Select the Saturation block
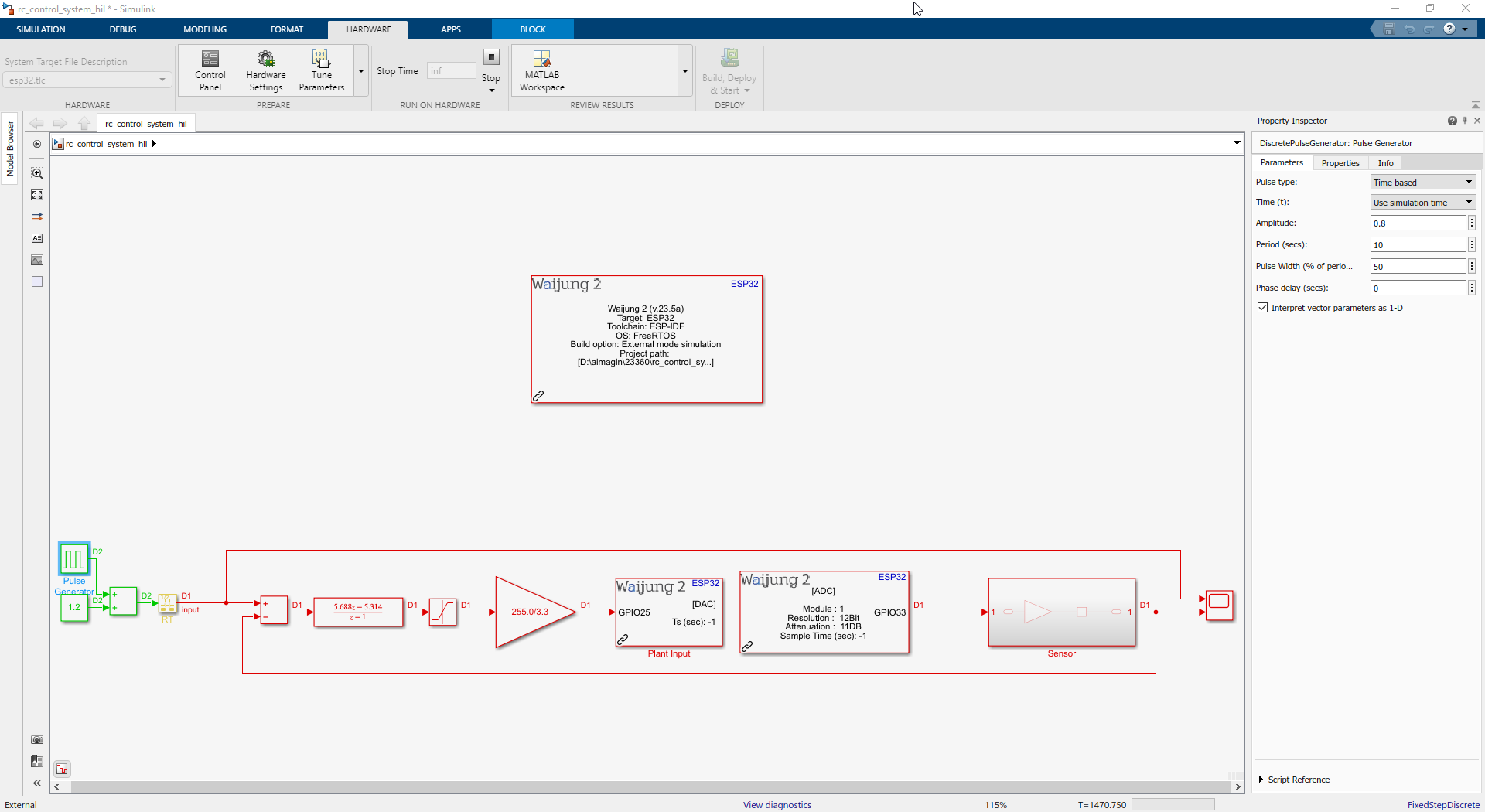Screen dimensions: 1485x812 [442, 612]
